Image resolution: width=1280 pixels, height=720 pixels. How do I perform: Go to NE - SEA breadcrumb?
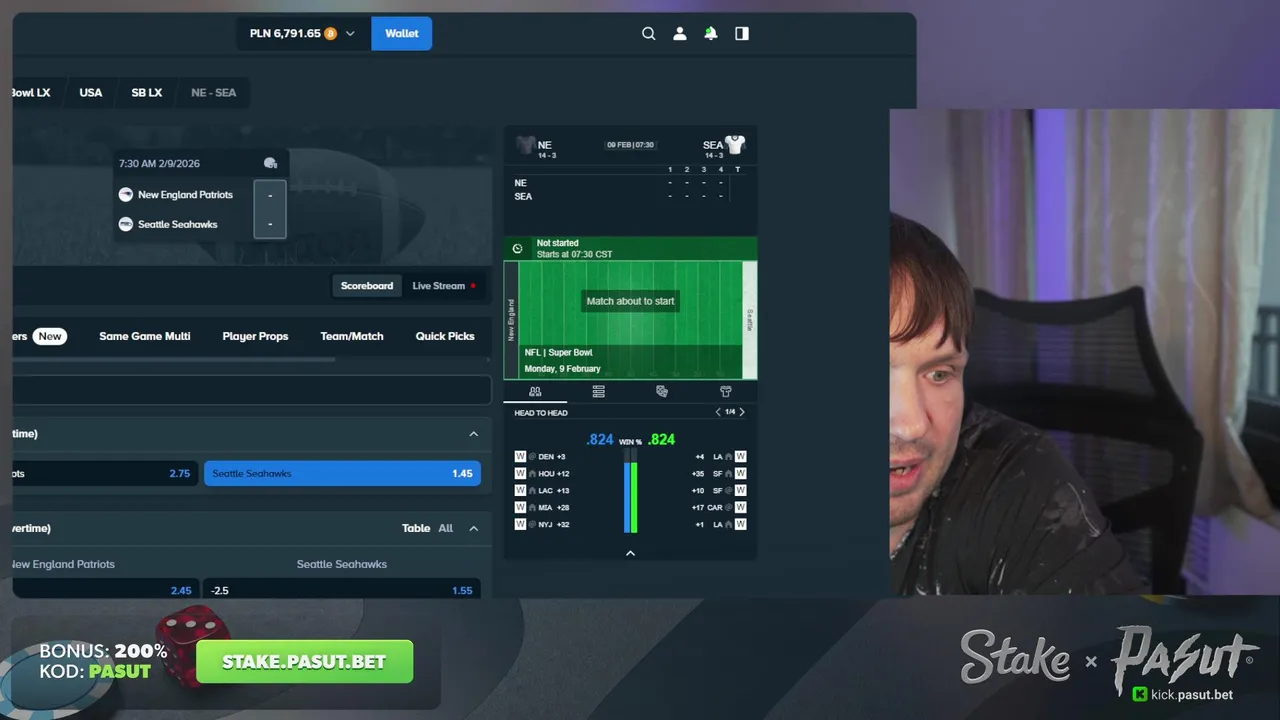214,92
